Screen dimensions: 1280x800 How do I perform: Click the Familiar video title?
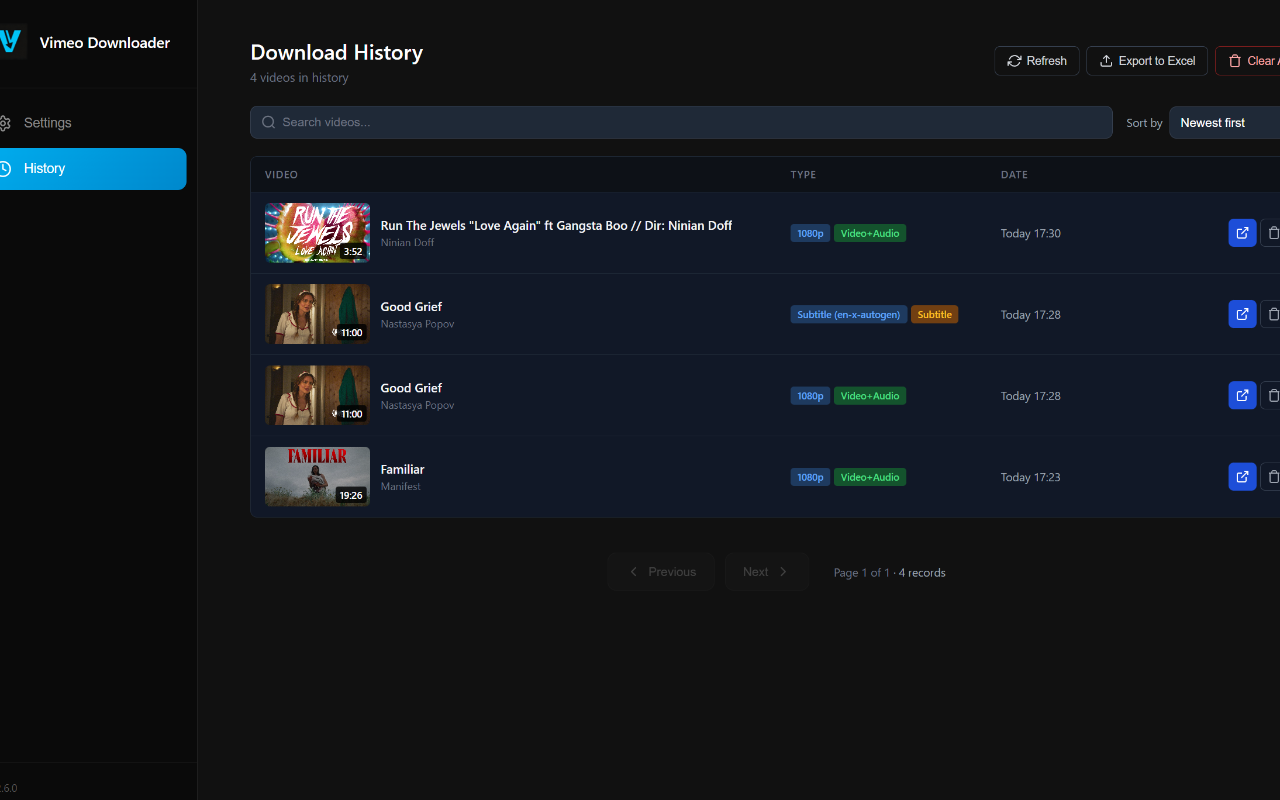403,469
